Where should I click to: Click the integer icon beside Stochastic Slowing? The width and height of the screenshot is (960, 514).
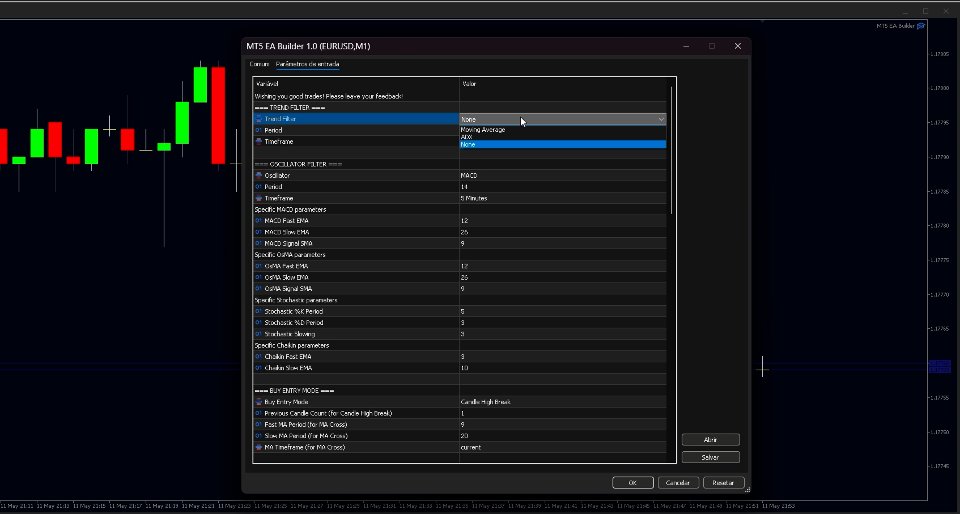point(258,334)
